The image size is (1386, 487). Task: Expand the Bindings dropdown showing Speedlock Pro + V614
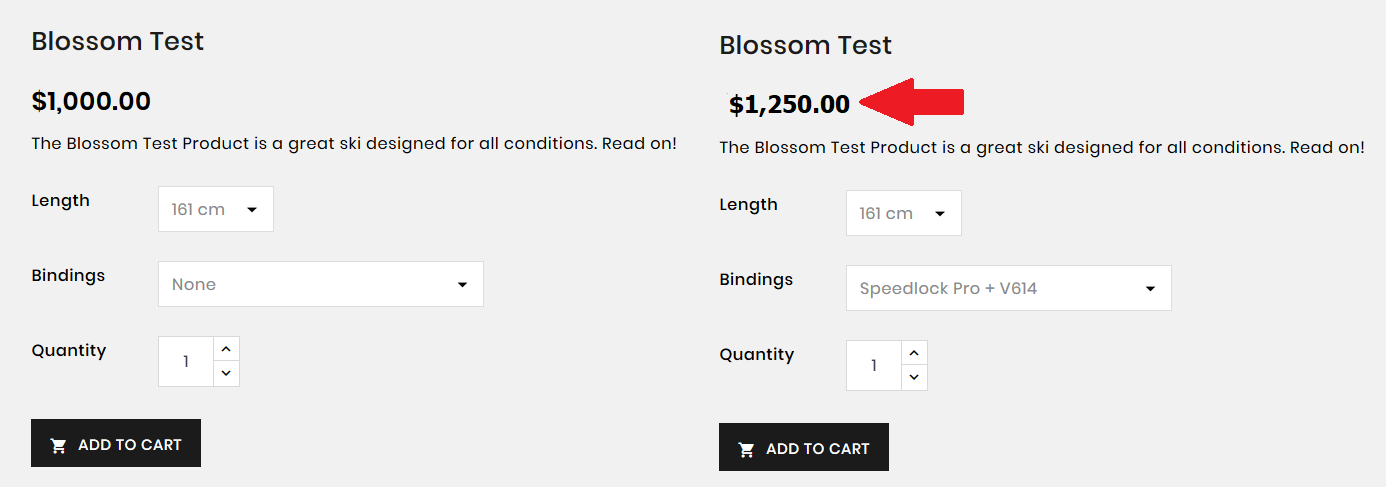(x=1008, y=288)
